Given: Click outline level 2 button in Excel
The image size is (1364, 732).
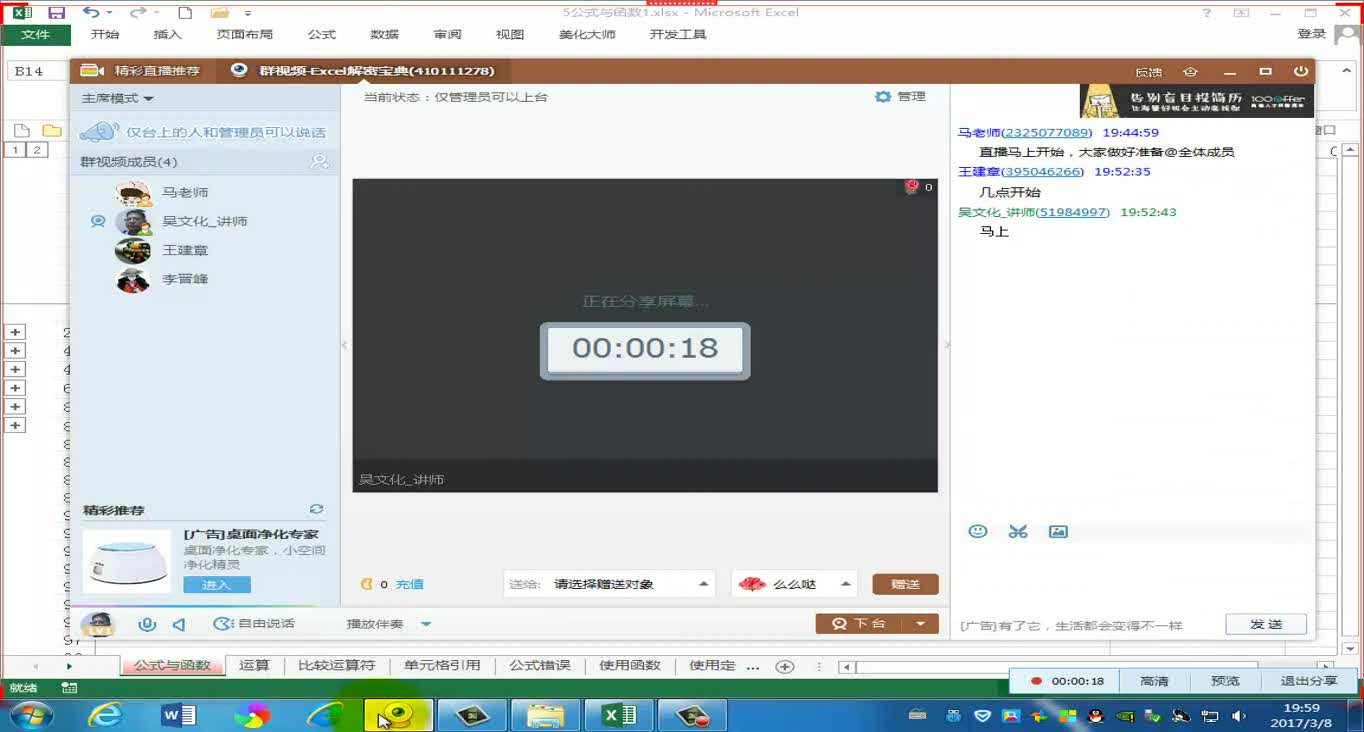Looking at the screenshot, I should pyautogui.click(x=37, y=150).
